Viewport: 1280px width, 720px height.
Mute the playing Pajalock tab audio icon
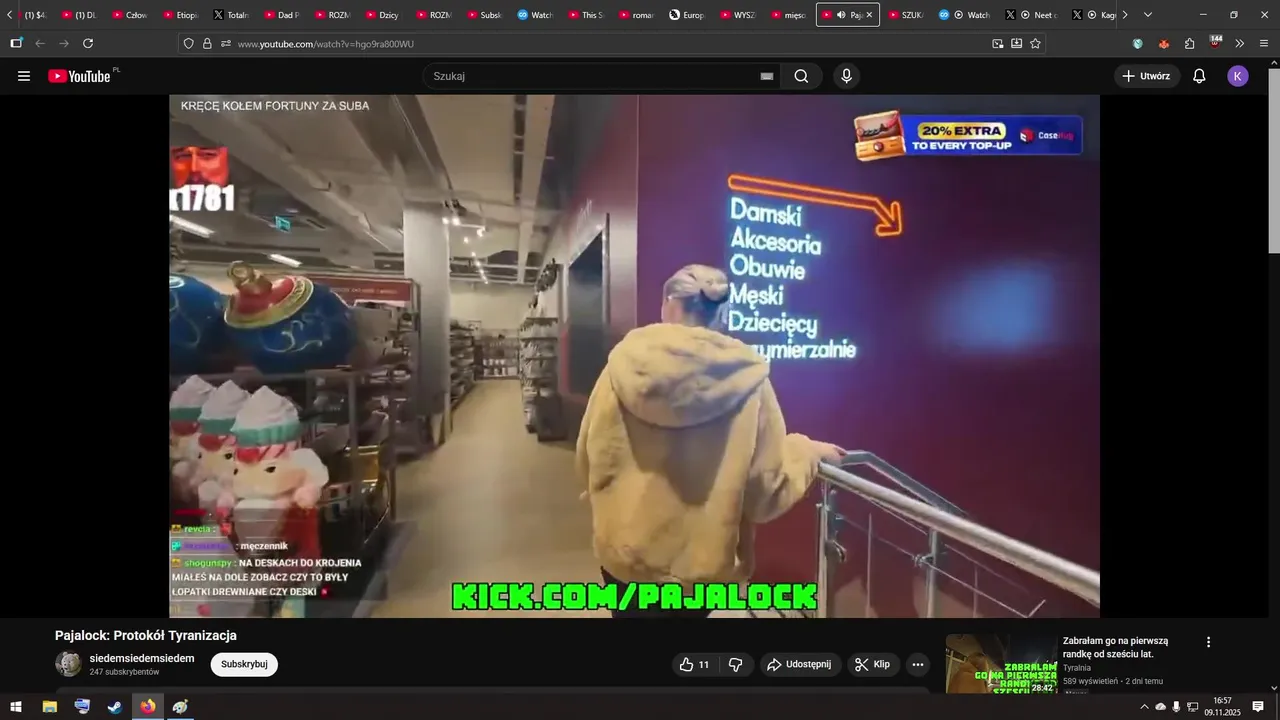(x=841, y=15)
